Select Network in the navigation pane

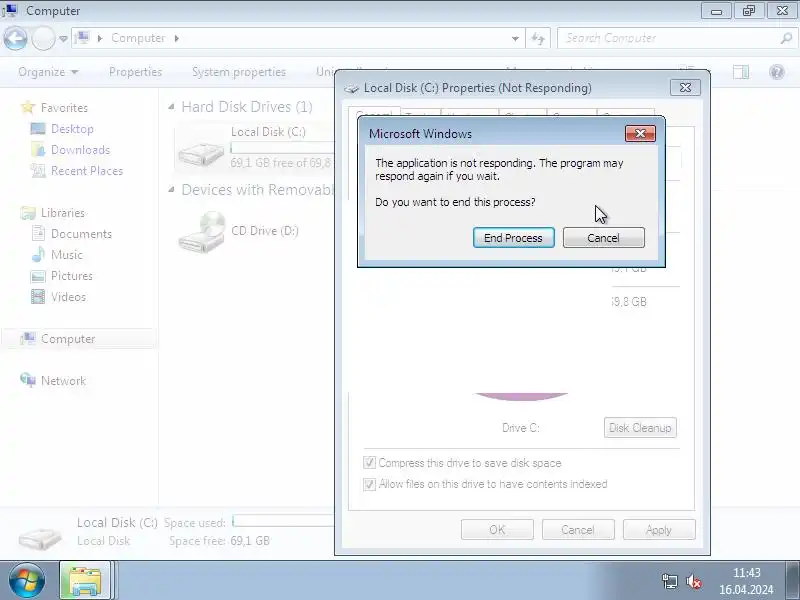tap(63, 381)
